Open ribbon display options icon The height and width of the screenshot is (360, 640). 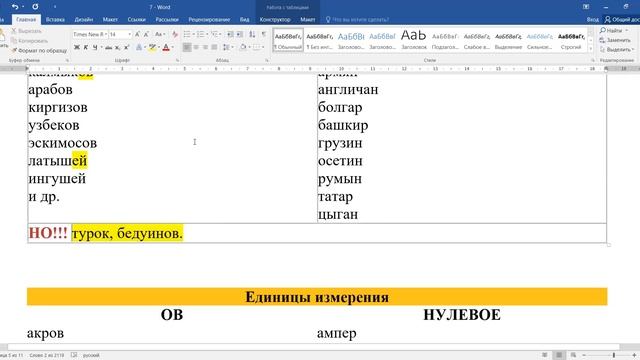586,7
